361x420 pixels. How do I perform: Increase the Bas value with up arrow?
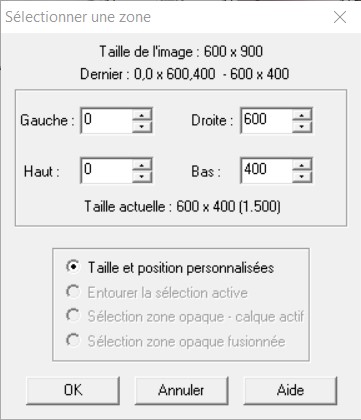pyautogui.click(x=302, y=165)
